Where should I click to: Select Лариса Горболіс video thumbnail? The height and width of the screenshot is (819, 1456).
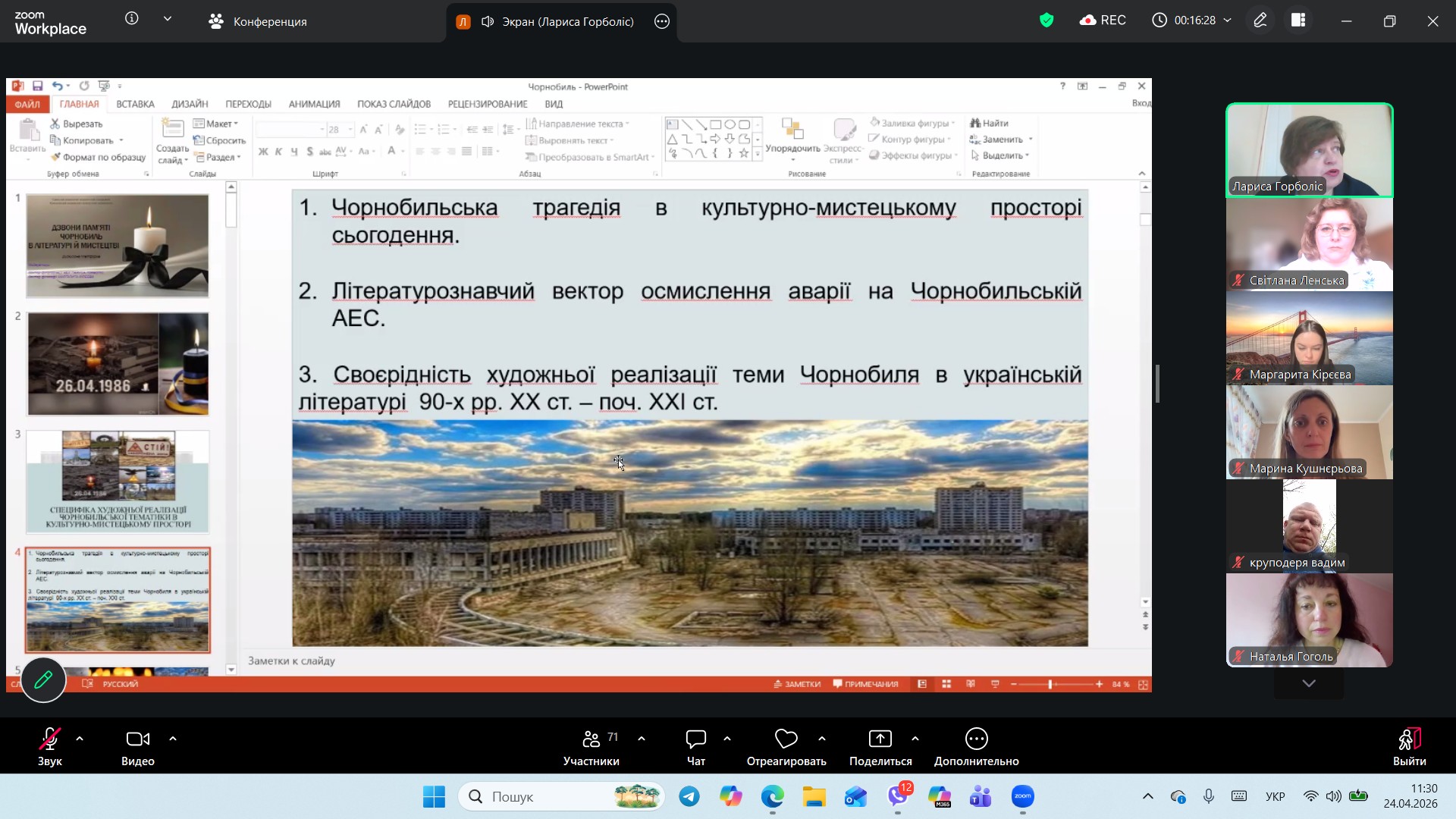click(1309, 150)
